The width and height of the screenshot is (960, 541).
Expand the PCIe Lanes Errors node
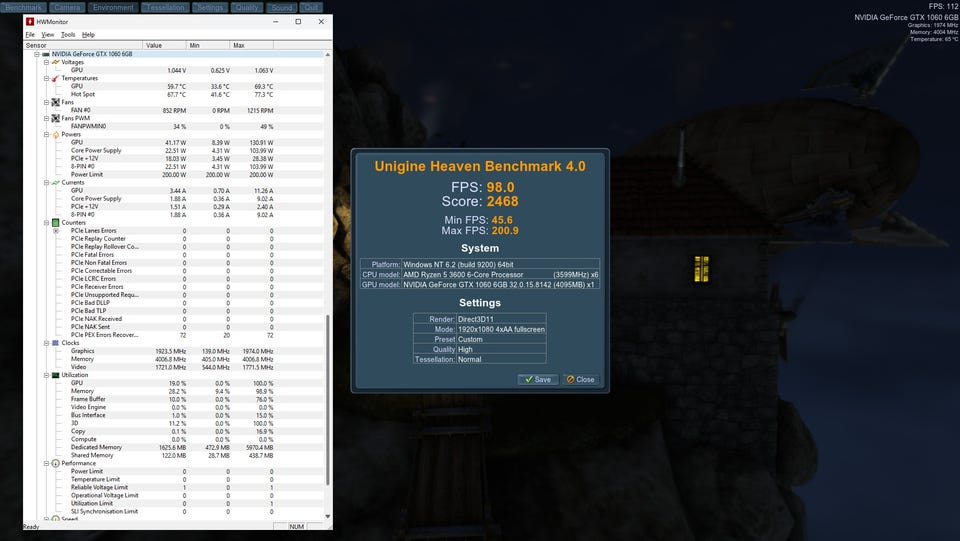(56, 231)
